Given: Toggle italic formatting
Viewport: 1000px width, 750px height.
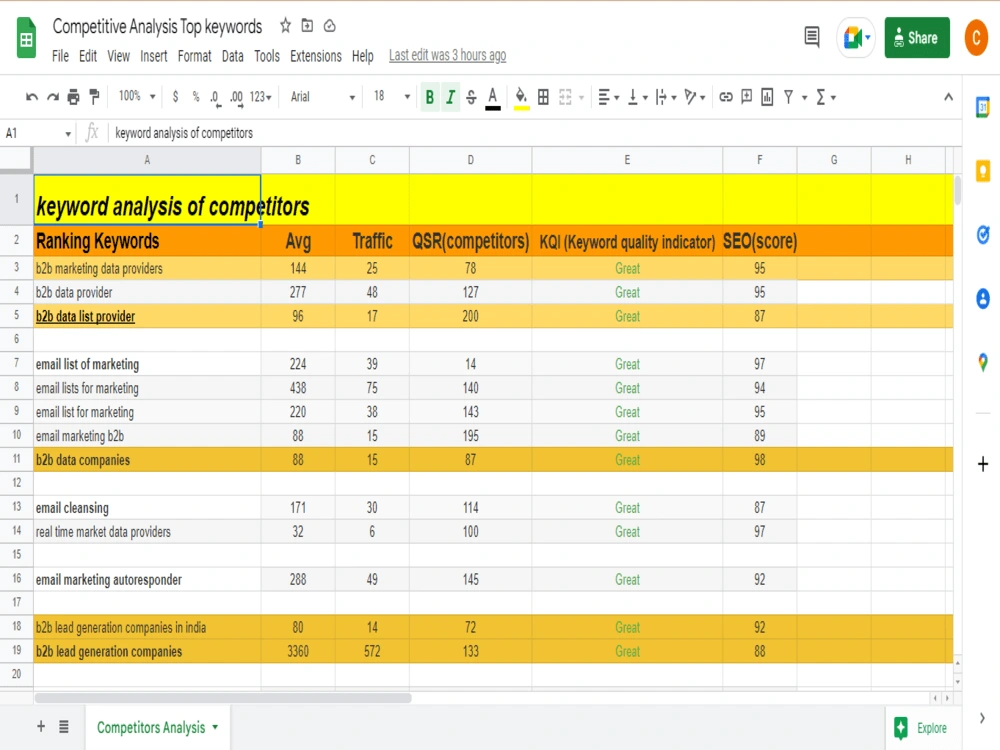Looking at the screenshot, I should click(x=450, y=97).
